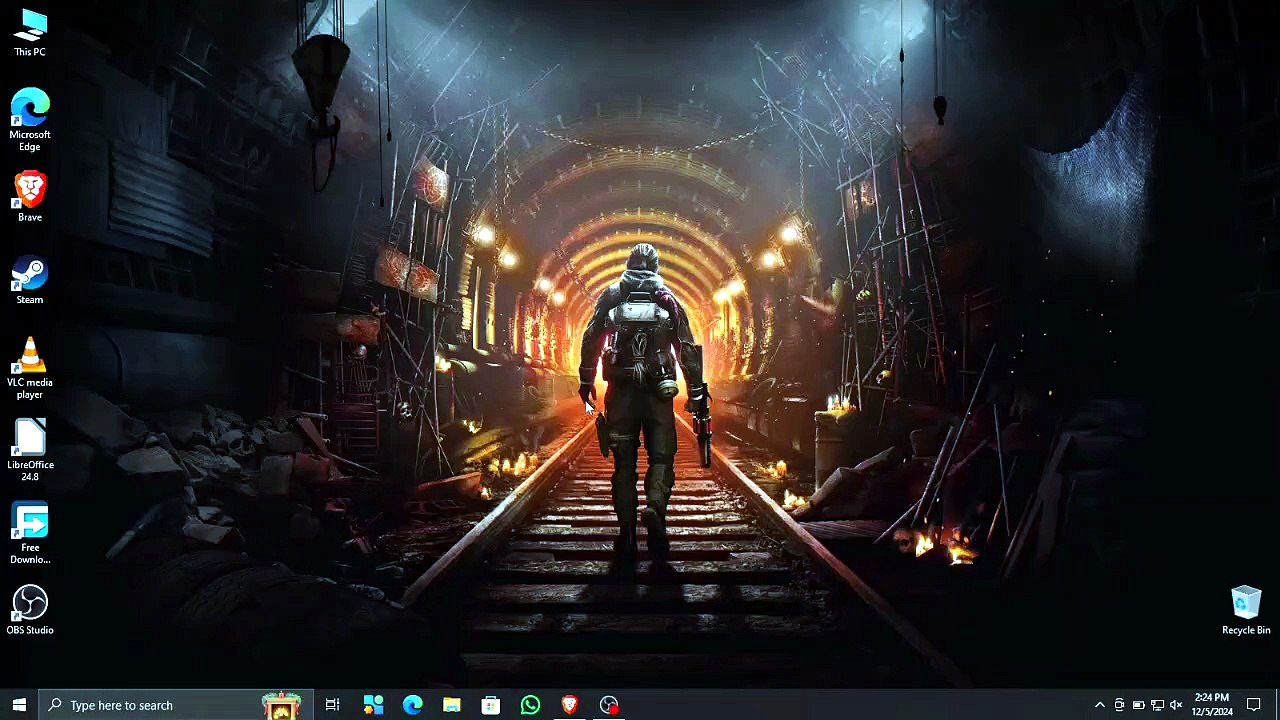Click the Meet Now camera tray icon
This screenshot has width=1280, height=720.
1119,705
